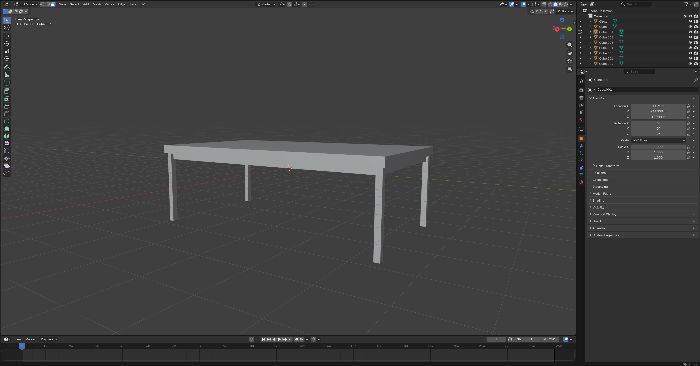
Task: Select the Measure tool
Action: (7, 75)
